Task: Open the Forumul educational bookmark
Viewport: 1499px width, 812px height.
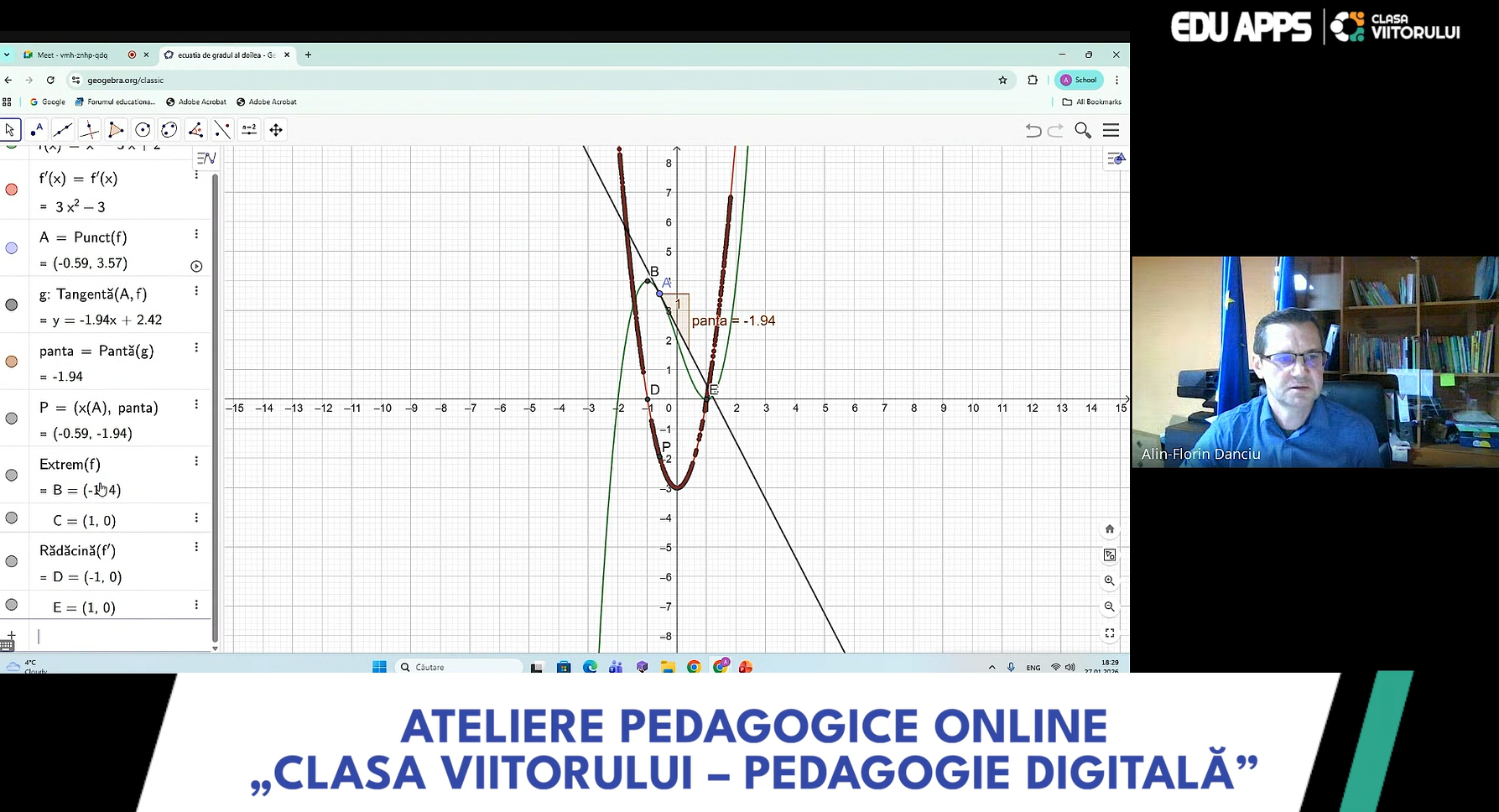Action: coord(115,102)
